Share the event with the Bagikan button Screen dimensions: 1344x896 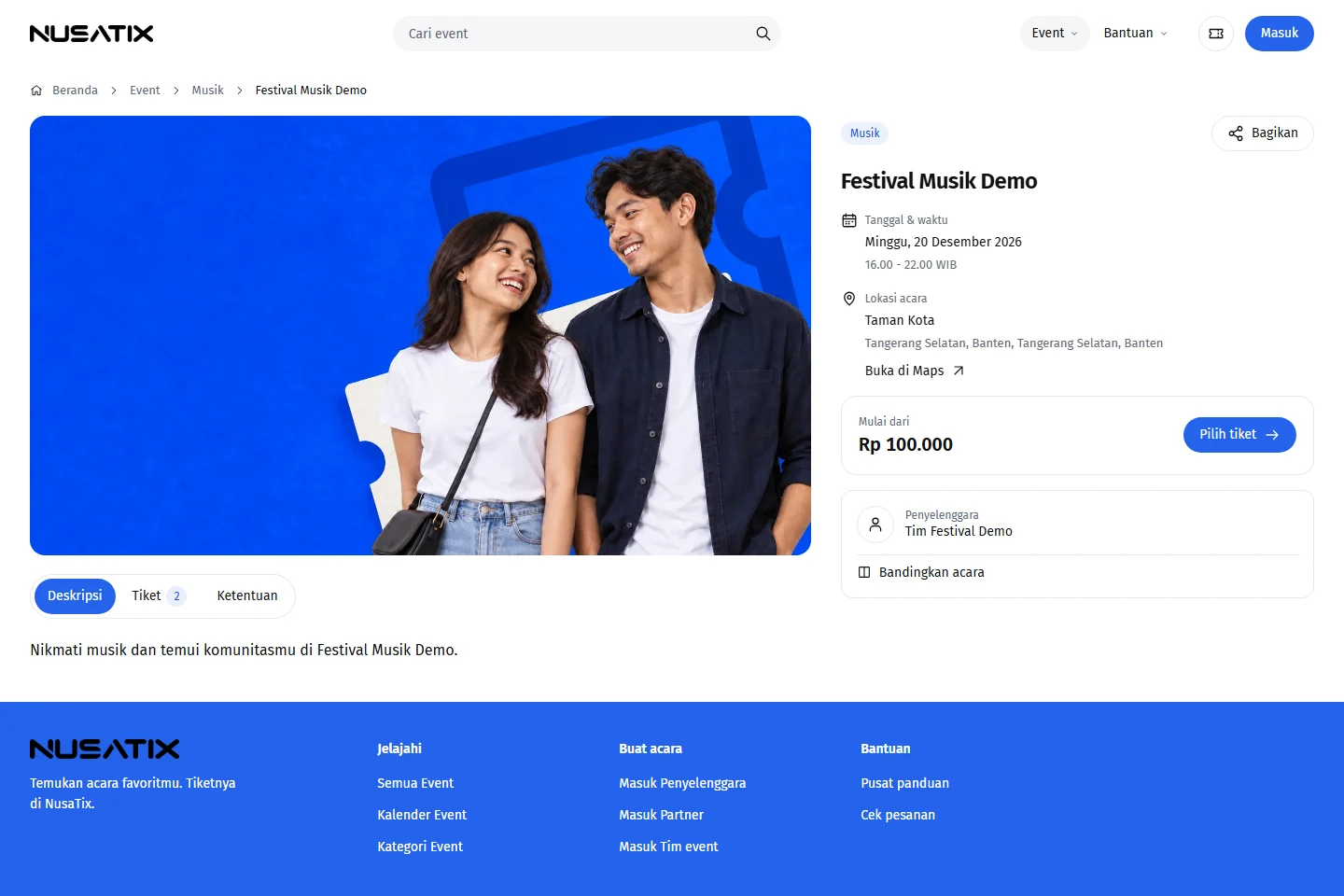(x=1263, y=133)
